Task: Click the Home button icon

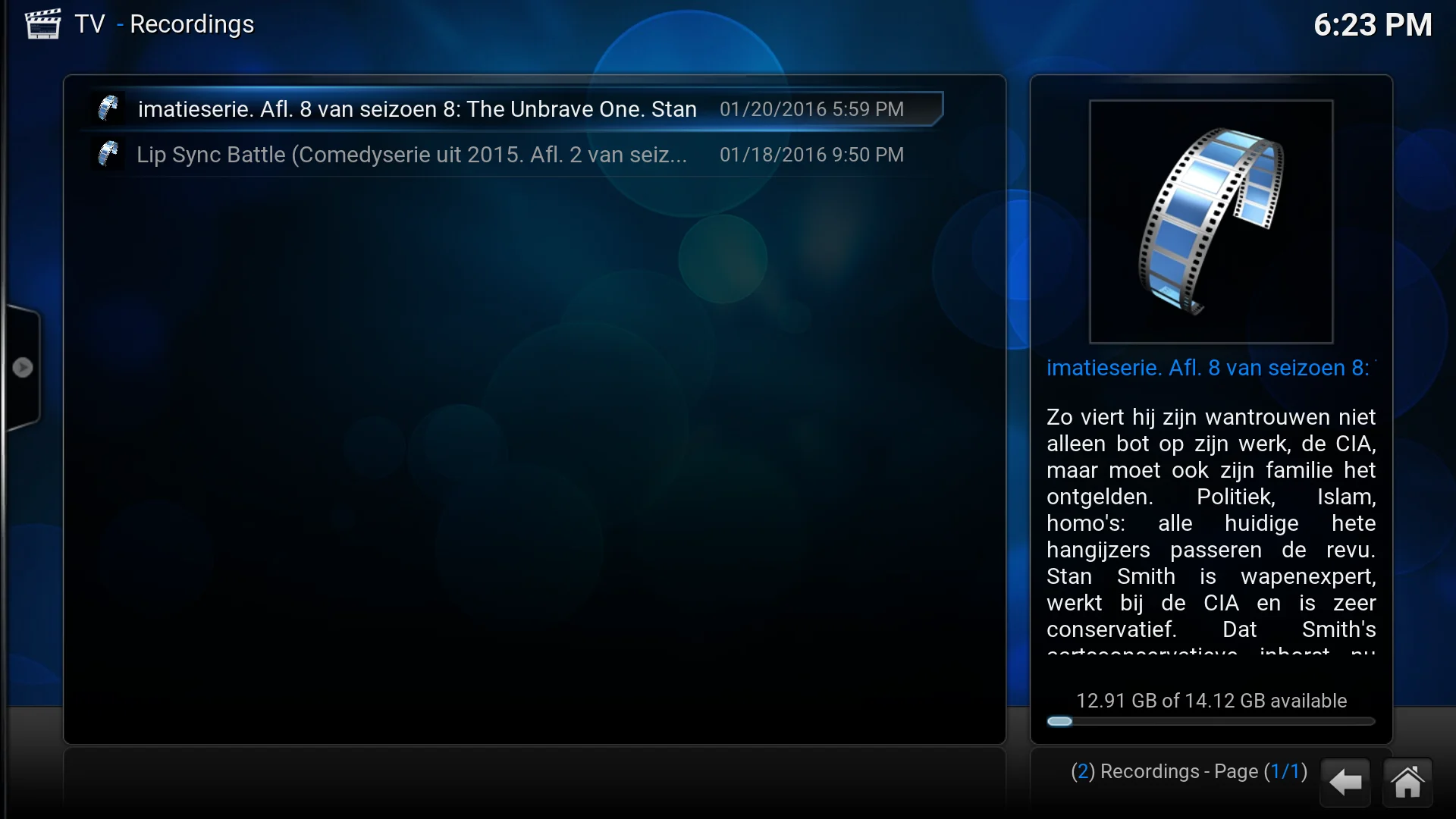Action: pyautogui.click(x=1407, y=783)
